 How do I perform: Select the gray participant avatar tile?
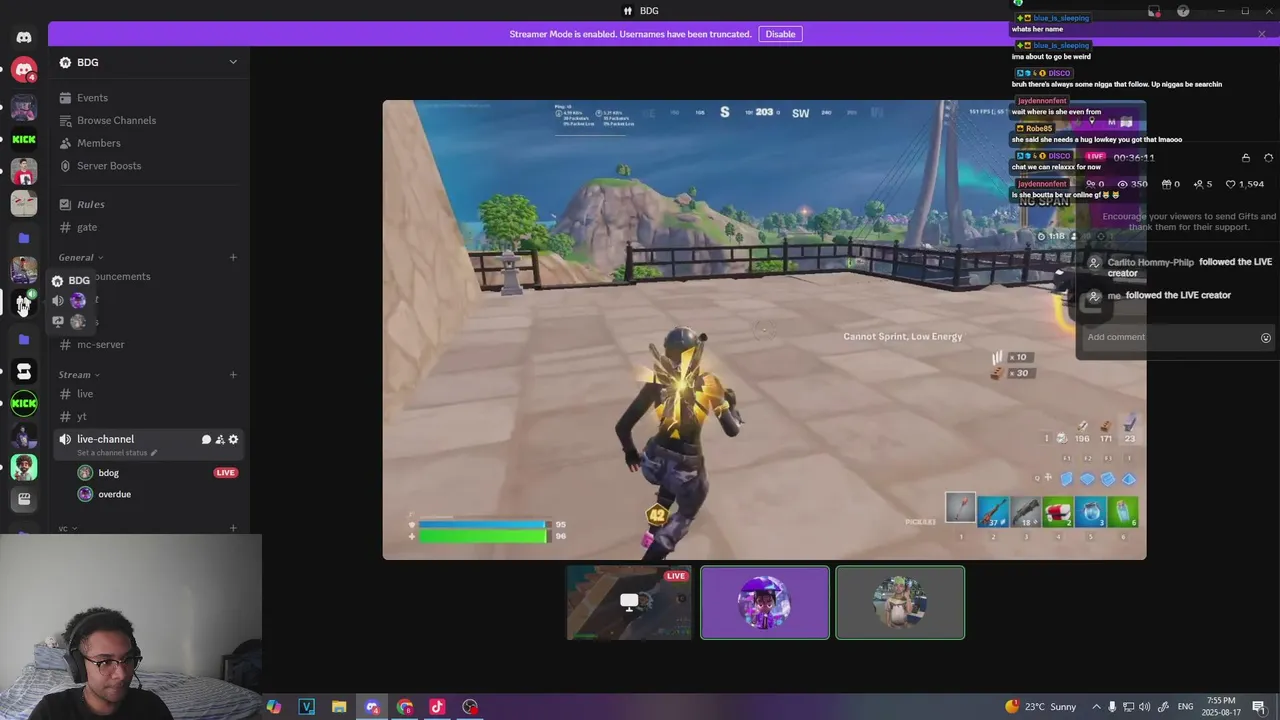tap(900, 602)
